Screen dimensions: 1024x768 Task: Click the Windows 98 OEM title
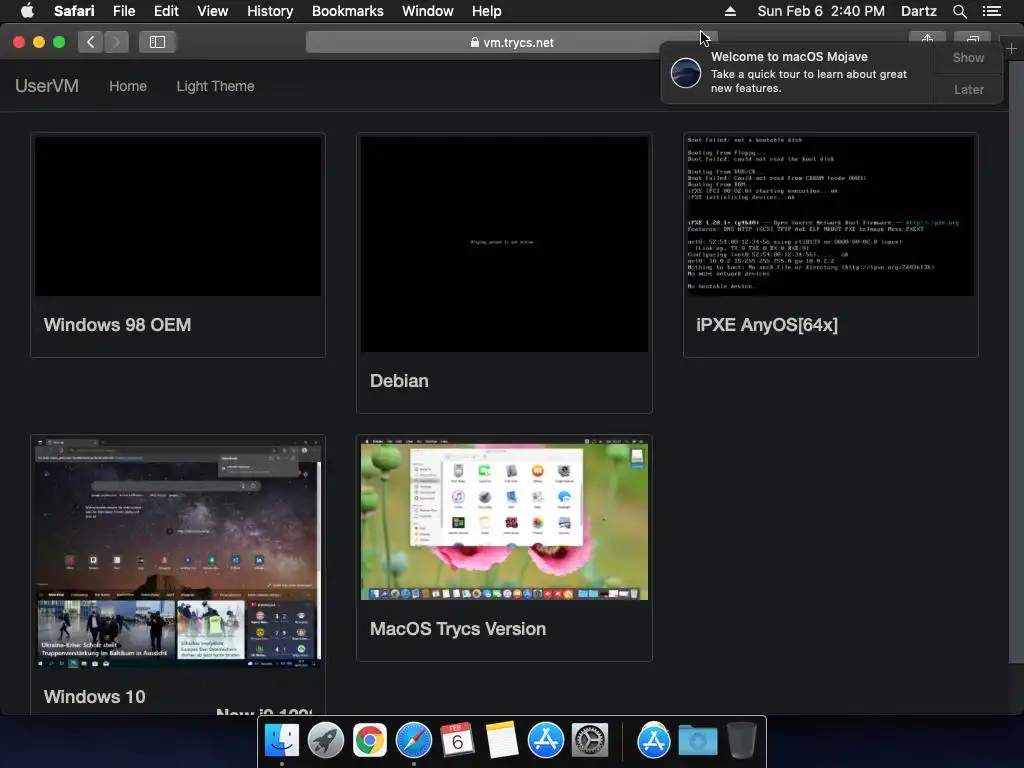tap(118, 325)
